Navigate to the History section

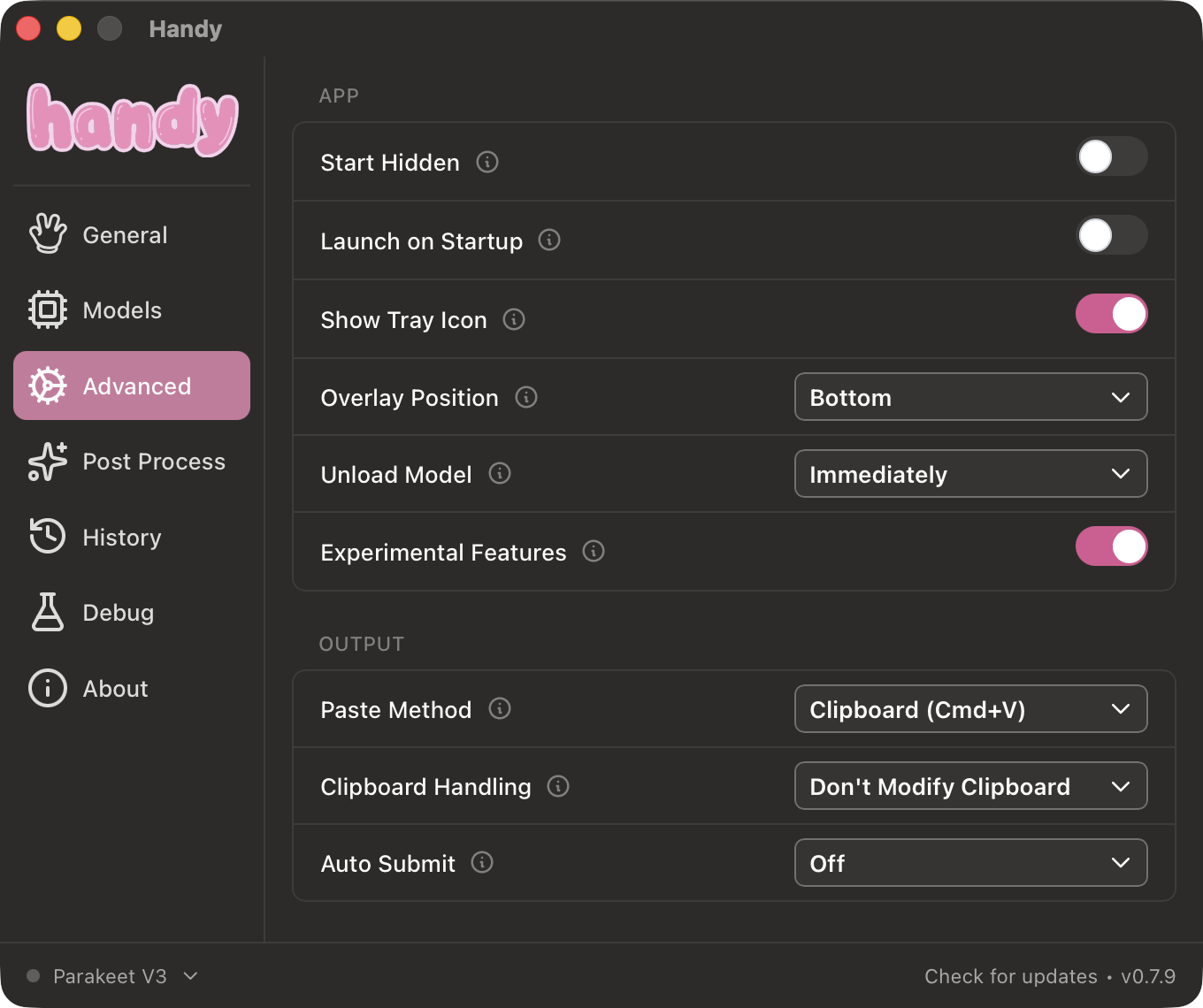tap(121, 537)
